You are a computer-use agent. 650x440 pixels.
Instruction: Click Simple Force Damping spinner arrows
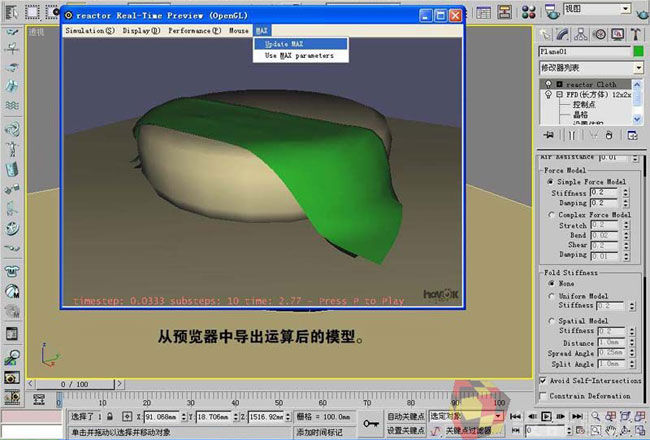(626, 203)
